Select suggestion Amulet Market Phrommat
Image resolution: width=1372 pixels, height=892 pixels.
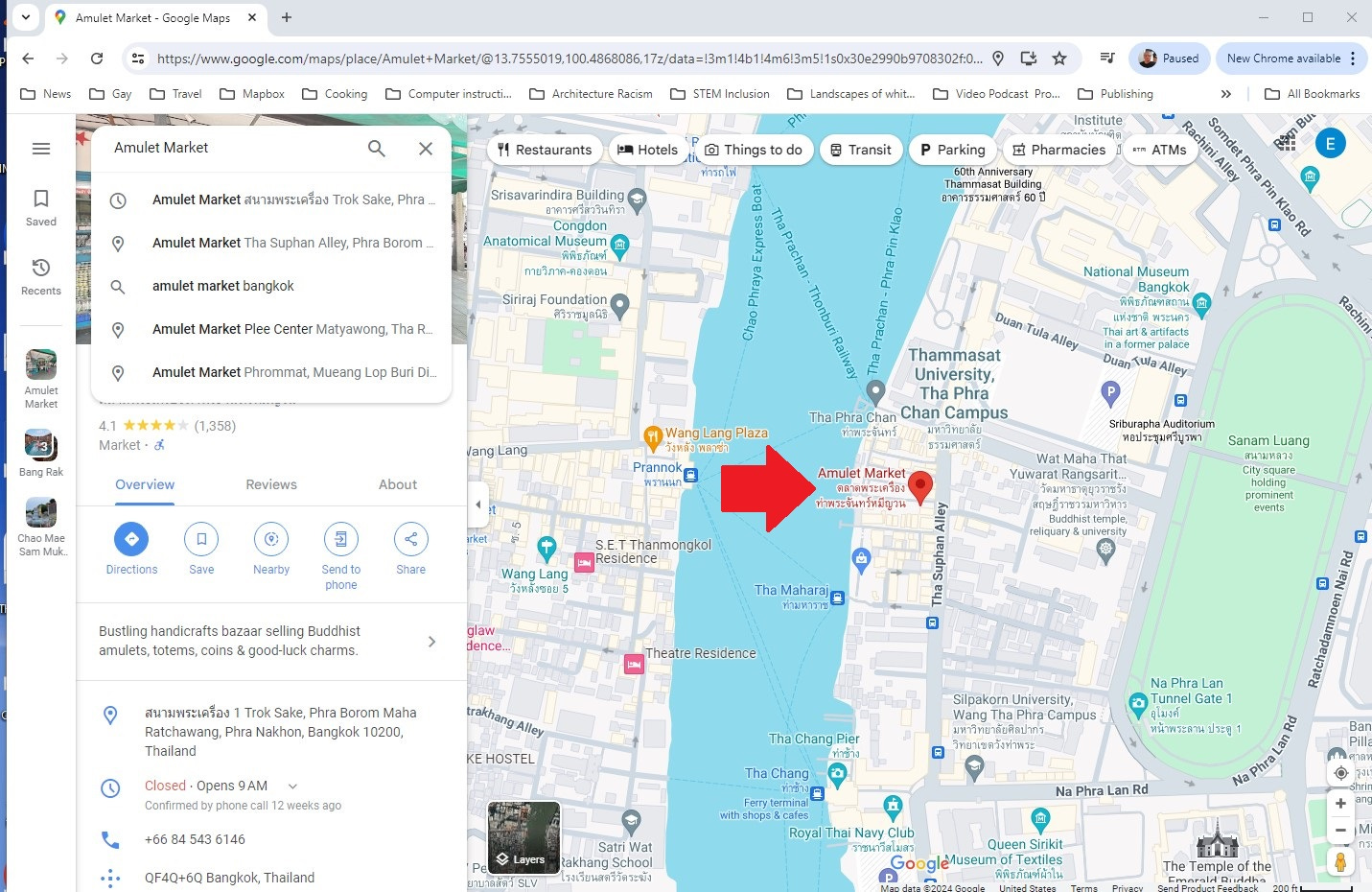coord(271,372)
